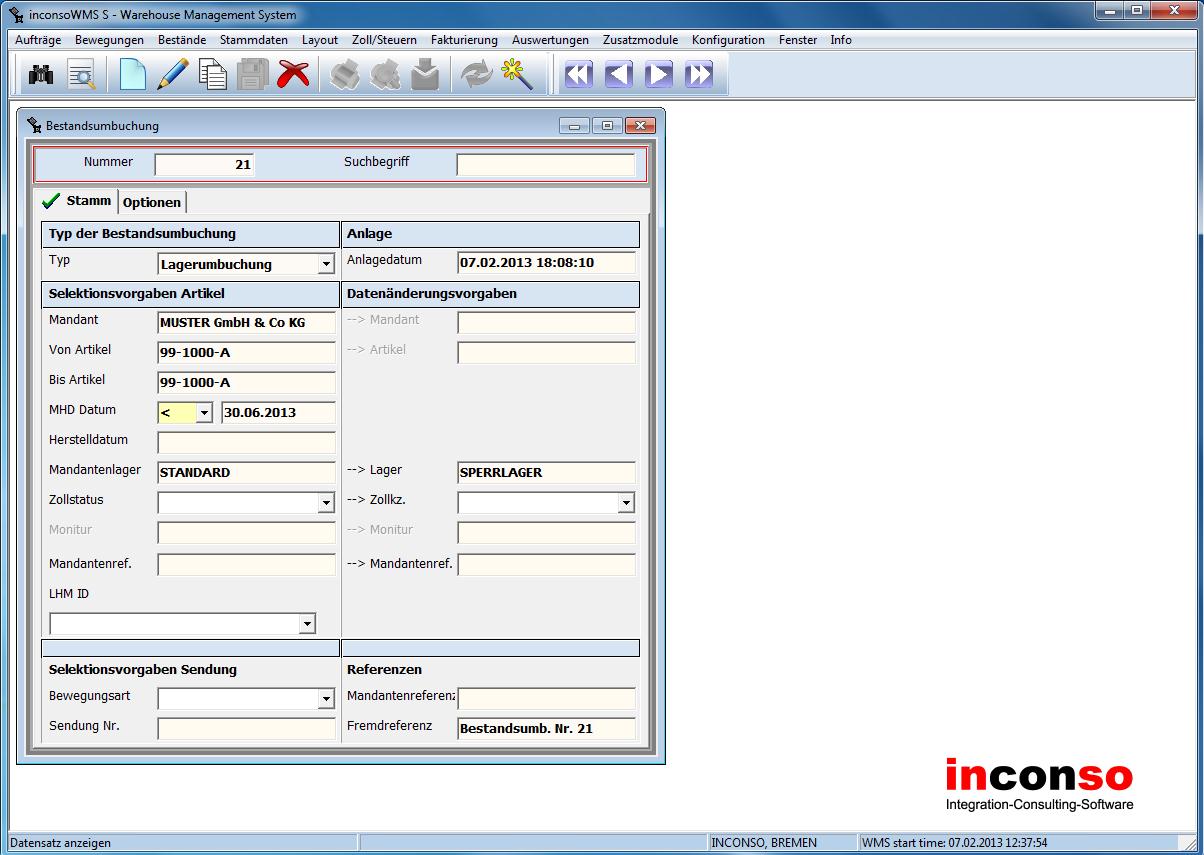1204x855 pixels.
Task: Jump to last record double-right arrow
Action: pos(699,75)
